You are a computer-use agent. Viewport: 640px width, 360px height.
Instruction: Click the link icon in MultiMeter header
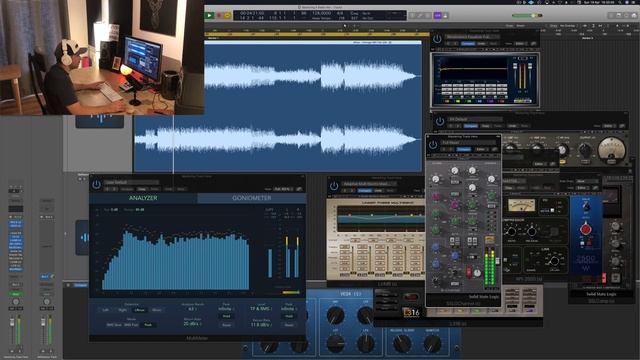[x=299, y=189]
